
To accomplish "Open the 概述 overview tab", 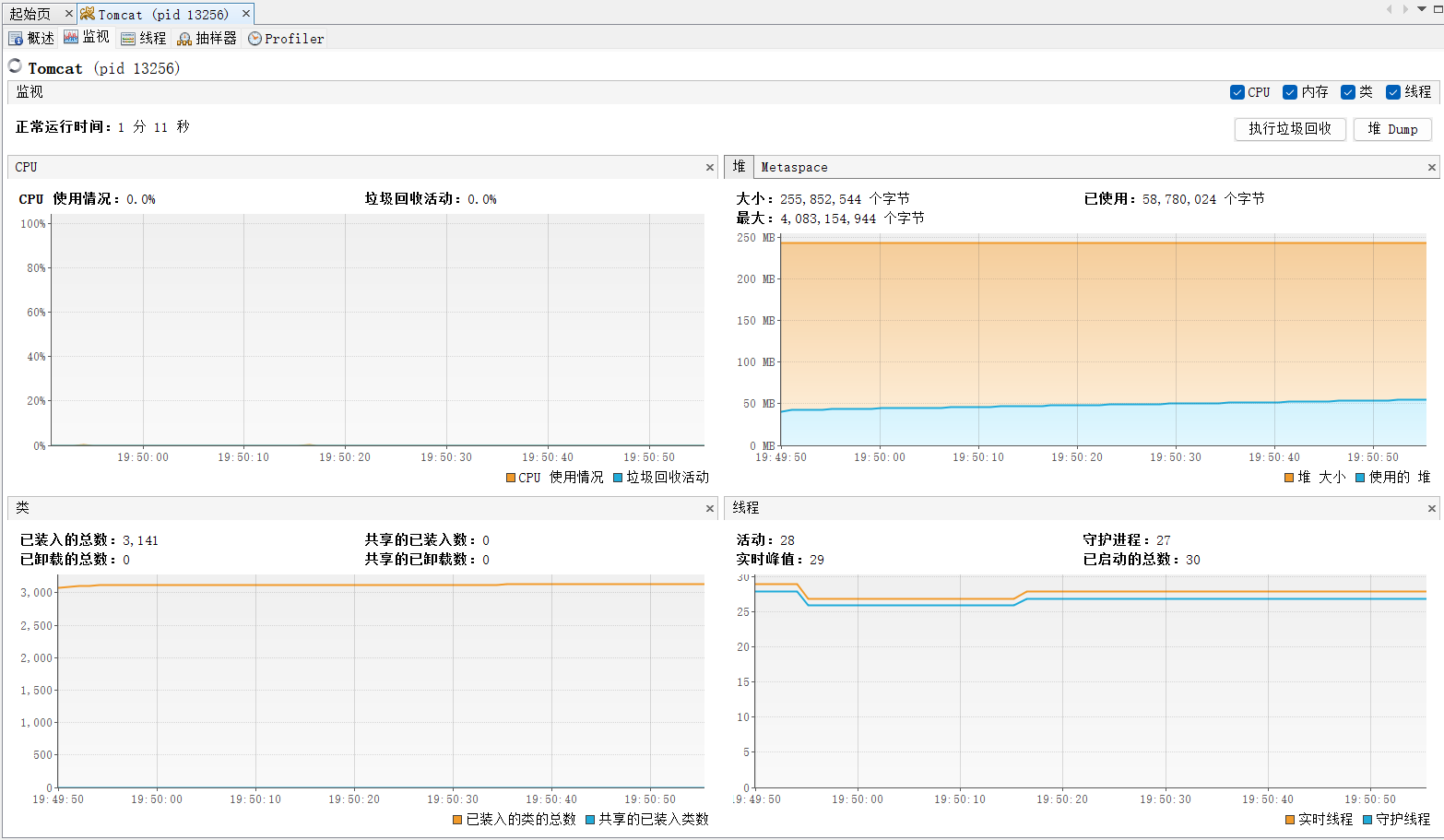I will click(x=31, y=38).
